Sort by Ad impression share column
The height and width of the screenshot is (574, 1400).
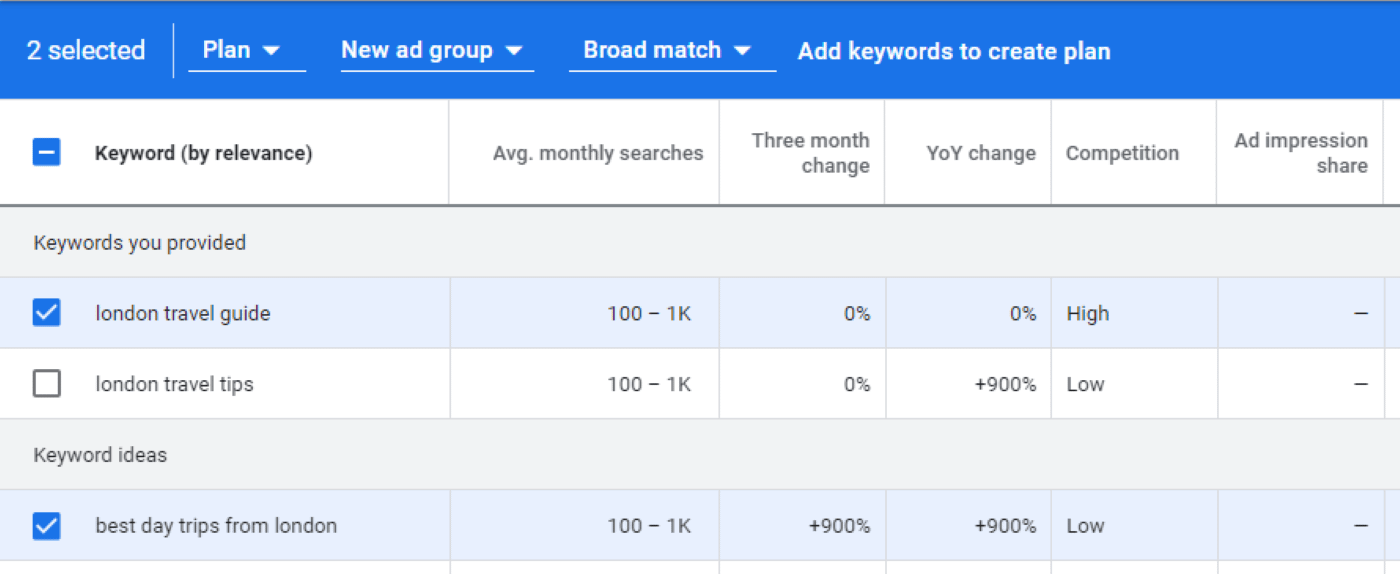(1301, 153)
